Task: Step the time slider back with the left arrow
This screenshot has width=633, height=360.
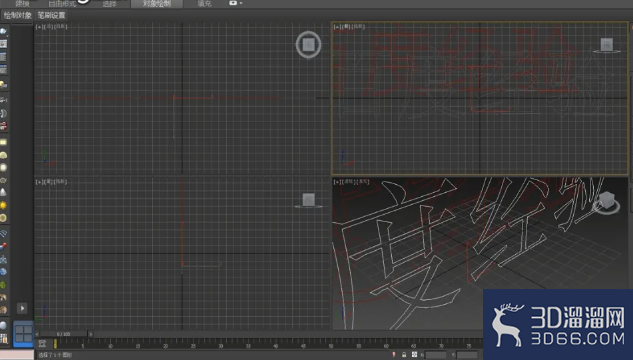Action: tap(37, 334)
